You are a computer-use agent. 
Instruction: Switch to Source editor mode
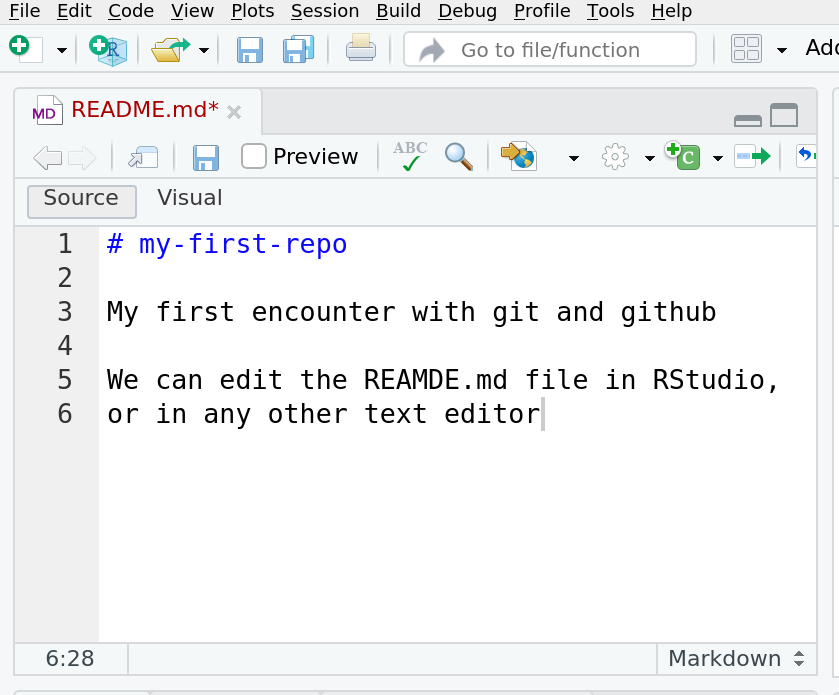click(x=81, y=199)
